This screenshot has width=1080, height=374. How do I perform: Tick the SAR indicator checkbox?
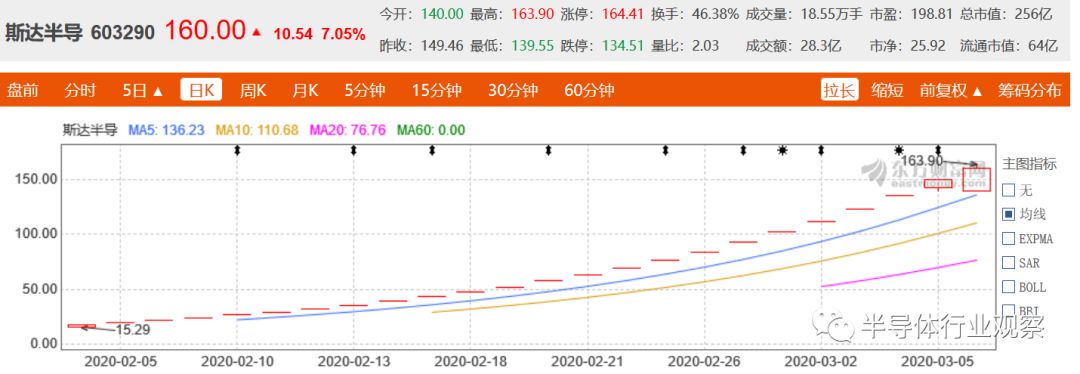click(1008, 262)
